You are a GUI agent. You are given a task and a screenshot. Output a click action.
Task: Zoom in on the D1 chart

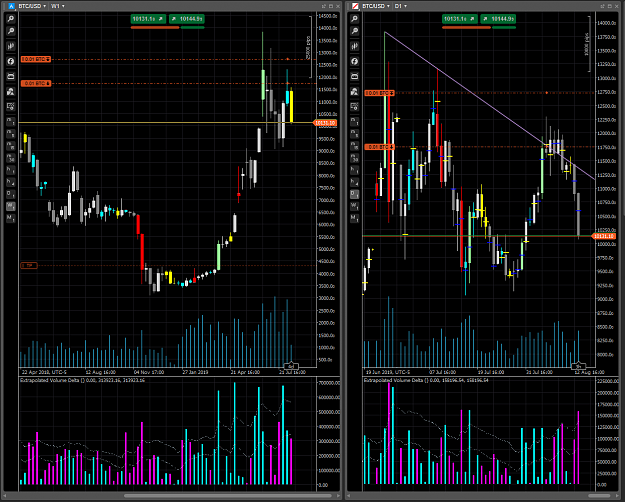pos(354,19)
